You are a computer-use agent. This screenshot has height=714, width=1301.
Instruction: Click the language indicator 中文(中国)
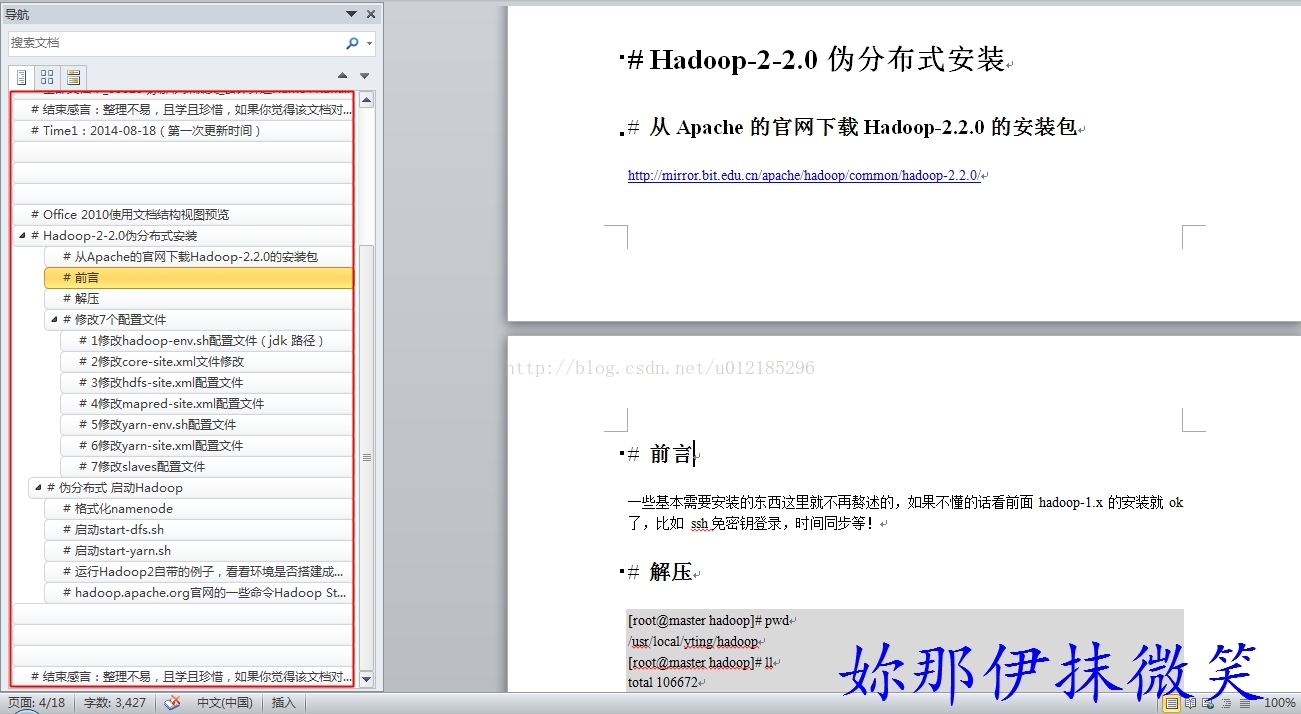[224, 703]
